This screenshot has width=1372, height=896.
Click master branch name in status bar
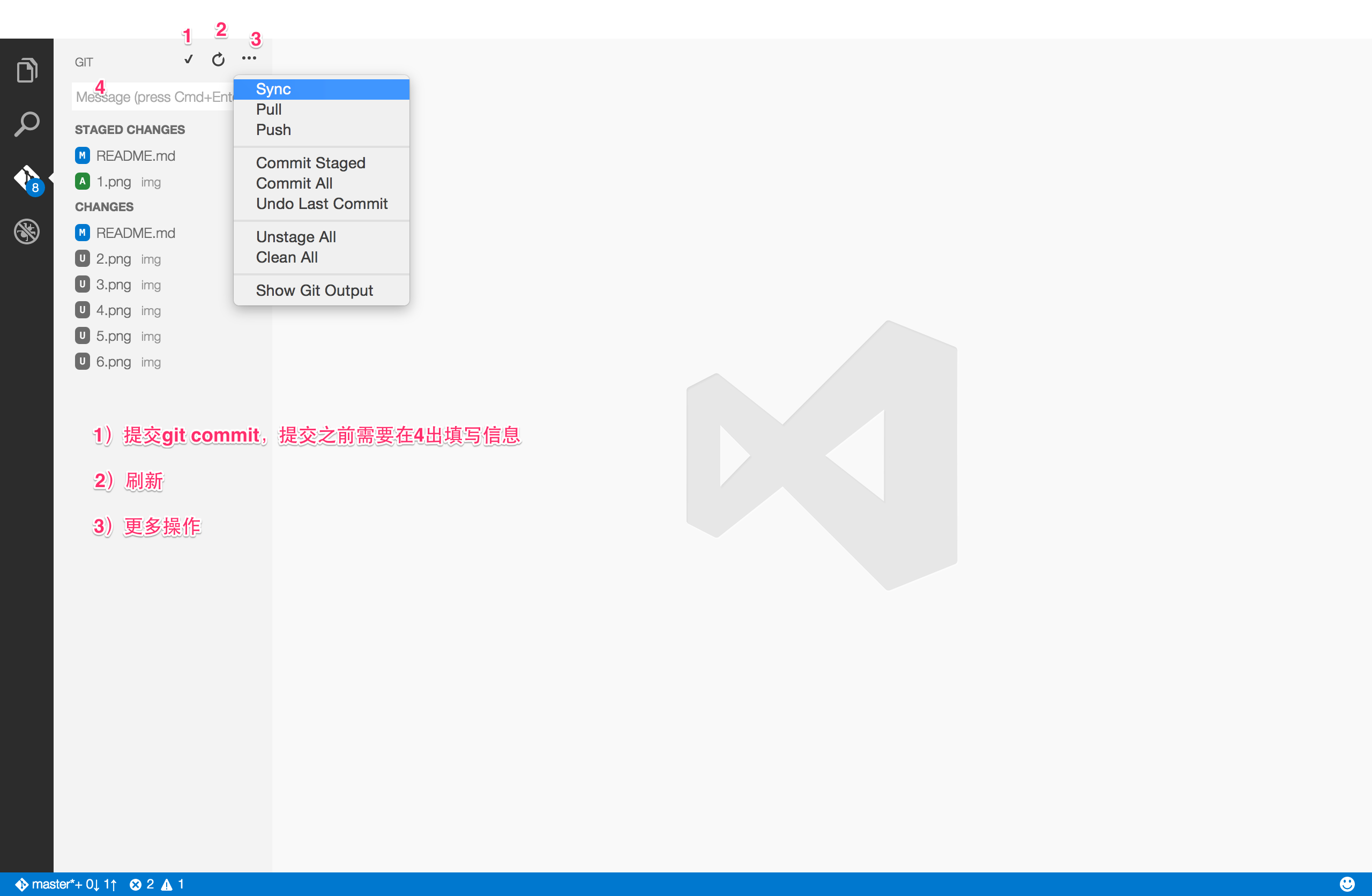[52, 884]
